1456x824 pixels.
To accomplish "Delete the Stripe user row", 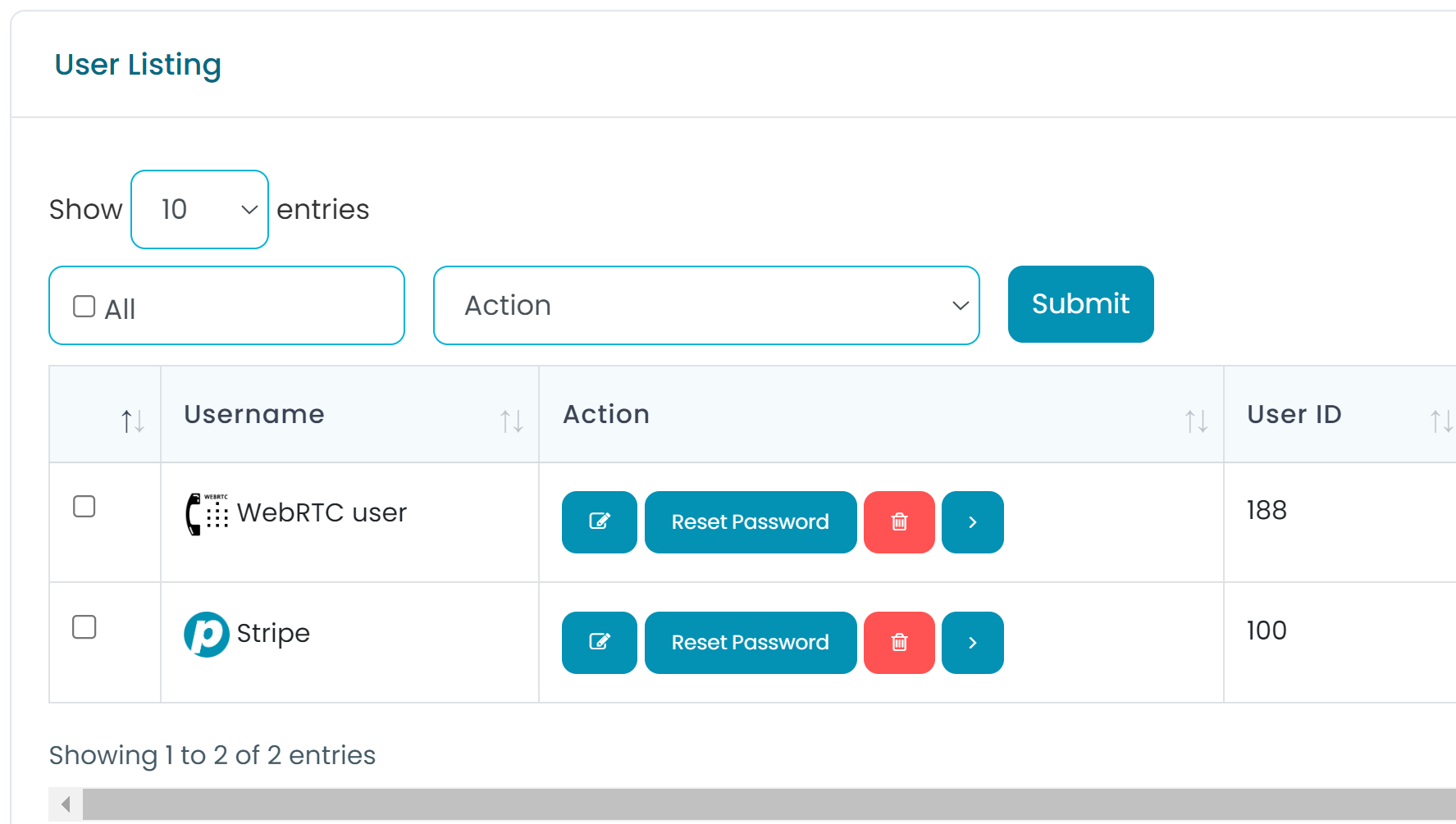I will tap(899, 643).
